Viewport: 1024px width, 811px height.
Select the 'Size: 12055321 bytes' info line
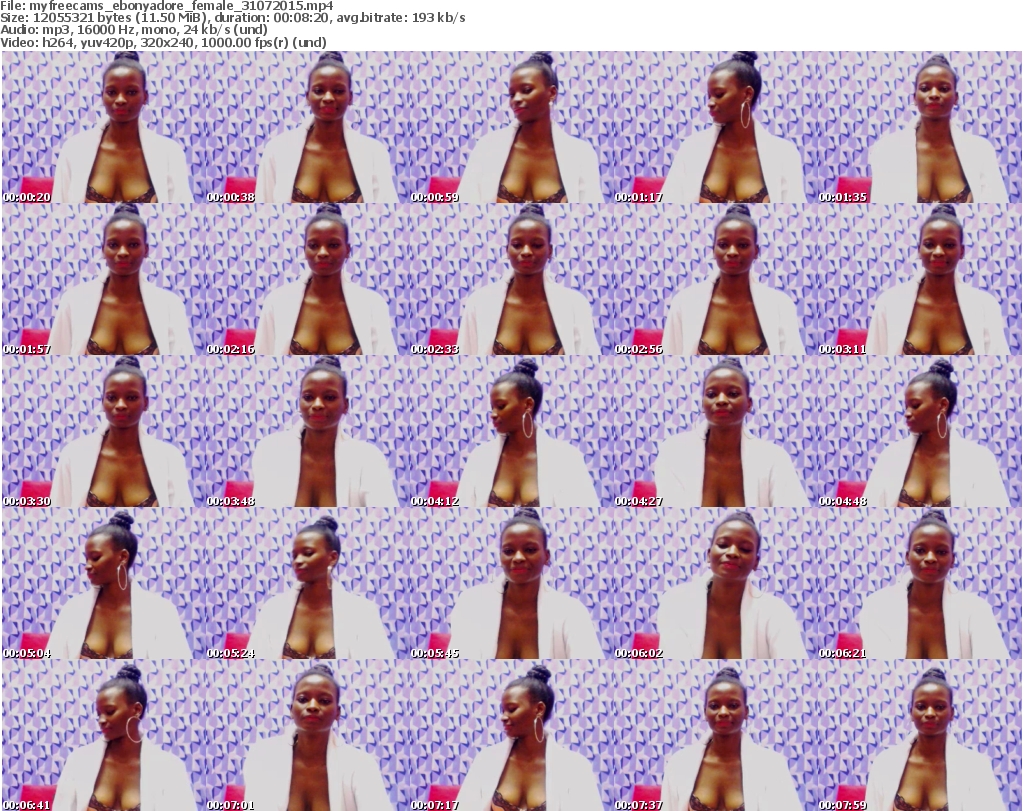point(232,18)
